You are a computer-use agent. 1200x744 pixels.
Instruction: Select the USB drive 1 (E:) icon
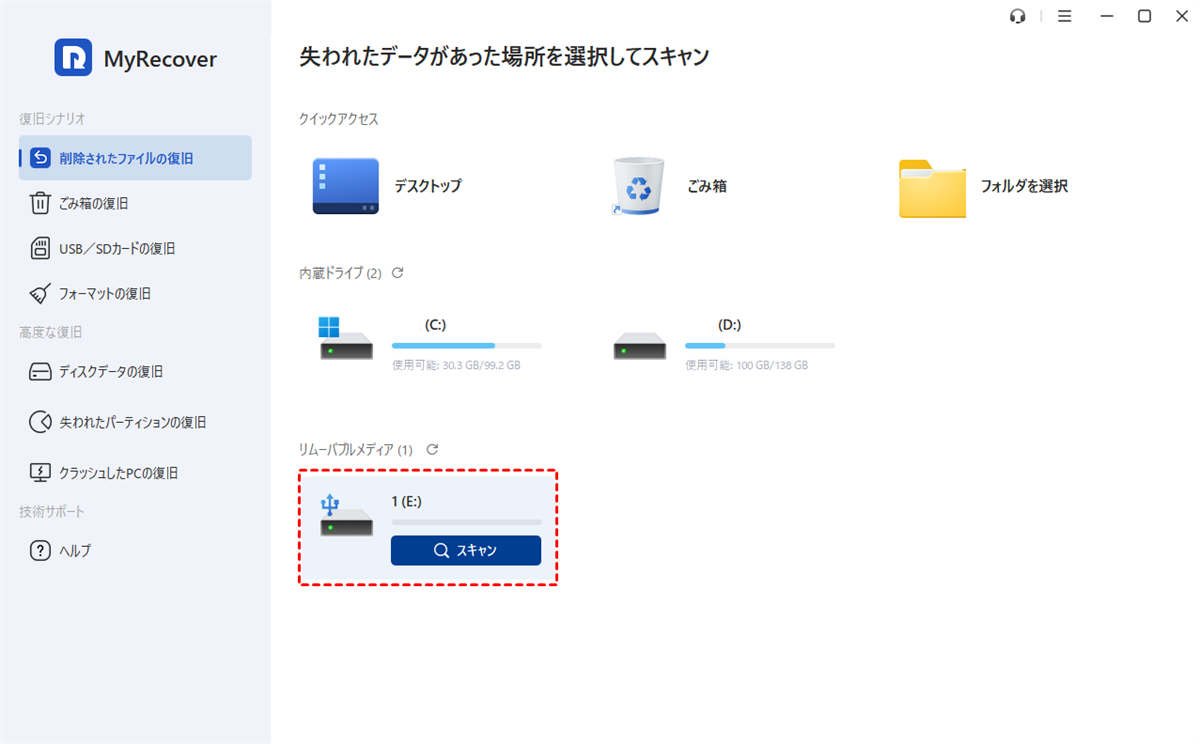tap(345, 515)
